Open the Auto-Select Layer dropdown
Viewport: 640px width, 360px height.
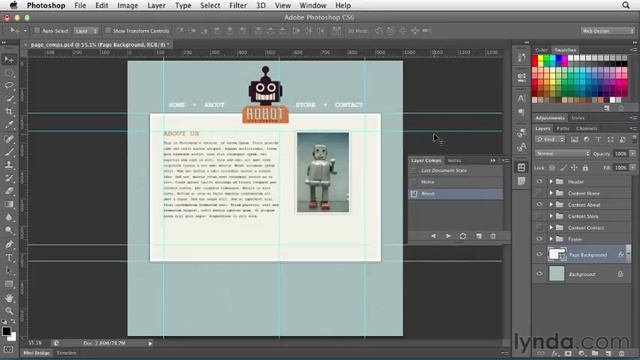(x=86, y=31)
